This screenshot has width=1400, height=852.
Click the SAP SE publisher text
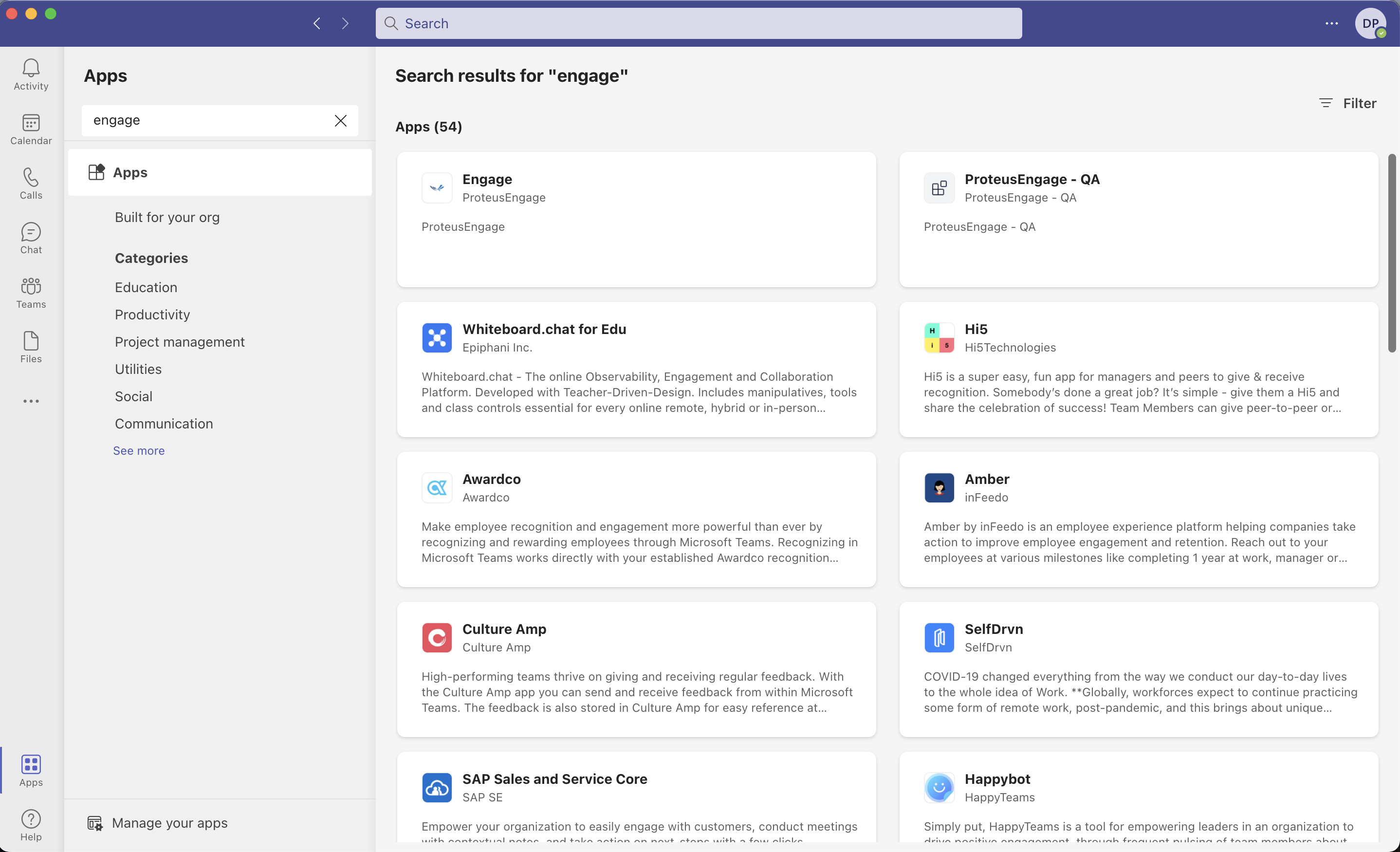tap(482, 797)
